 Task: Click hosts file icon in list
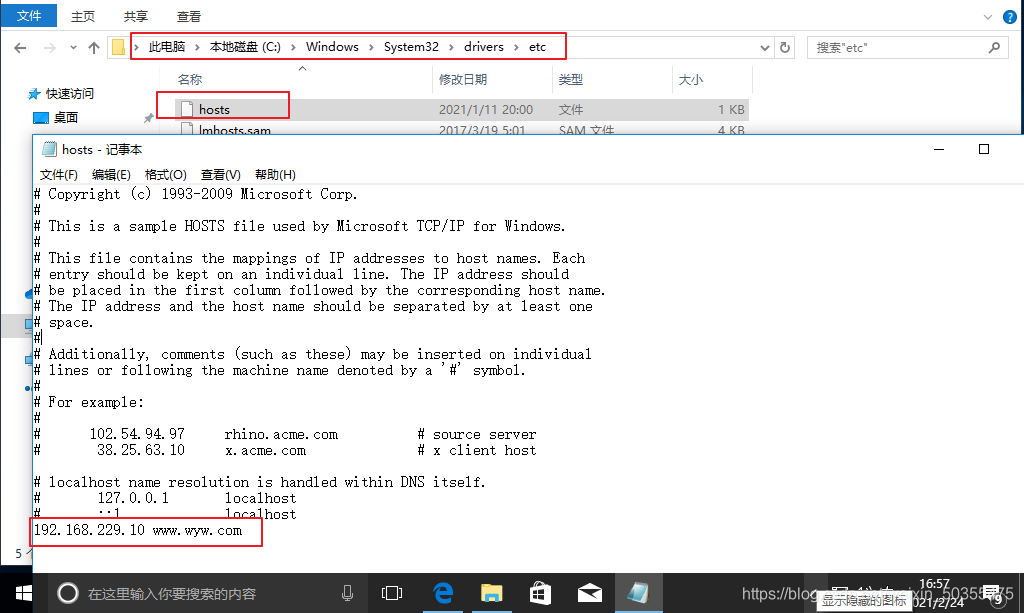pos(187,109)
